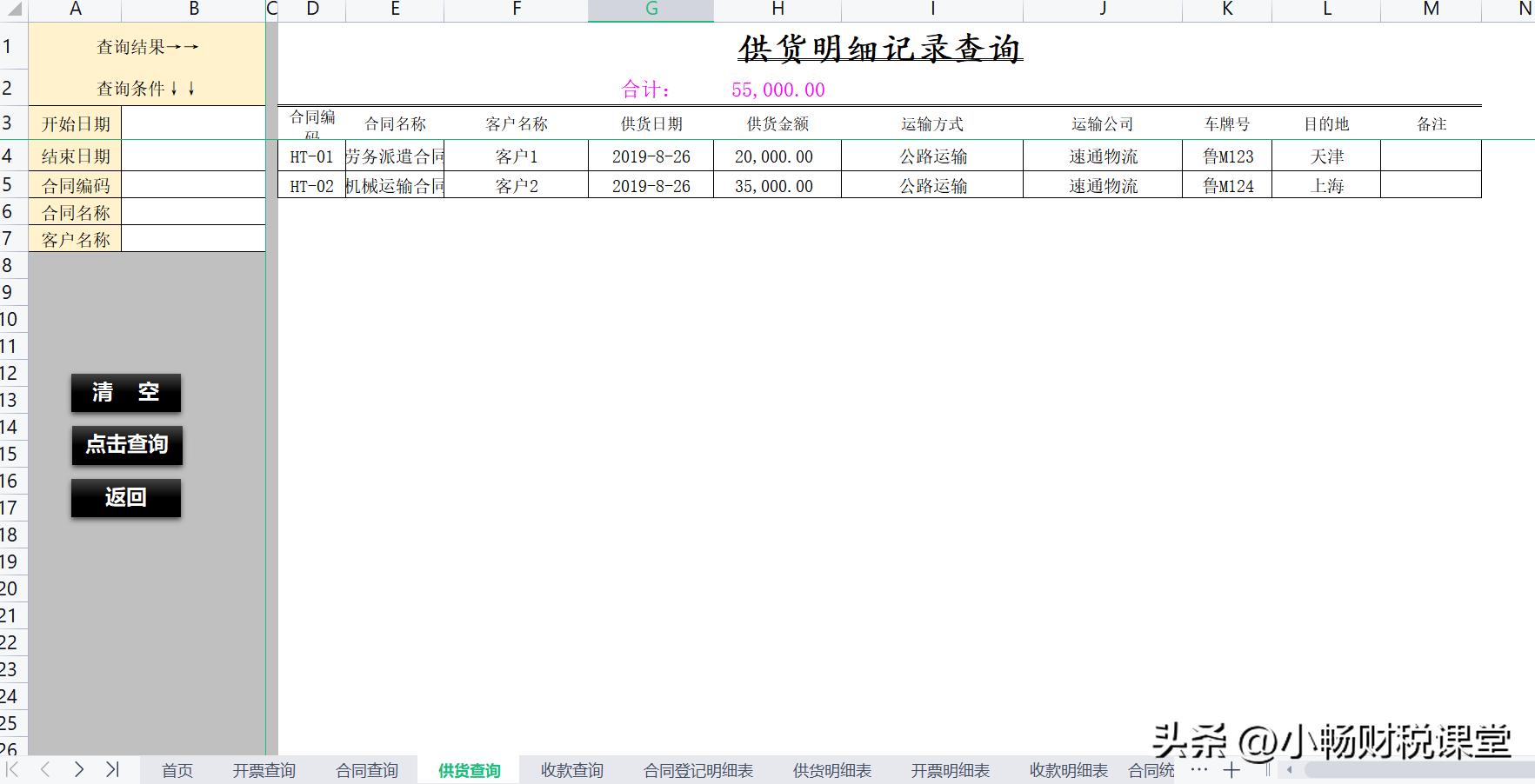The image size is (1535, 784).
Task: Switch to the 首页 sheet tab
Action: click(x=177, y=769)
